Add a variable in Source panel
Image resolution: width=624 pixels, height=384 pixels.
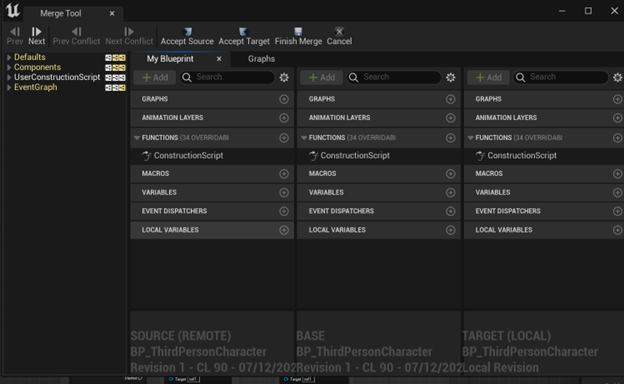[x=284, y=193]
